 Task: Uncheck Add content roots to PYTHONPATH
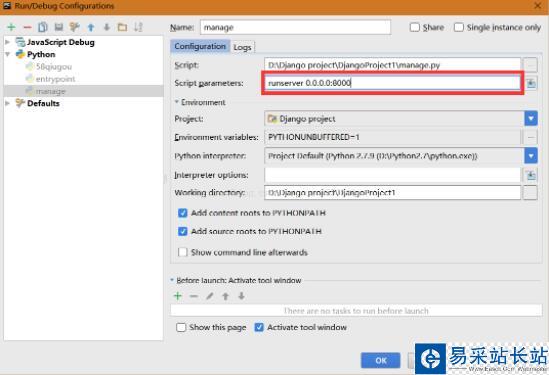point(183,213)
